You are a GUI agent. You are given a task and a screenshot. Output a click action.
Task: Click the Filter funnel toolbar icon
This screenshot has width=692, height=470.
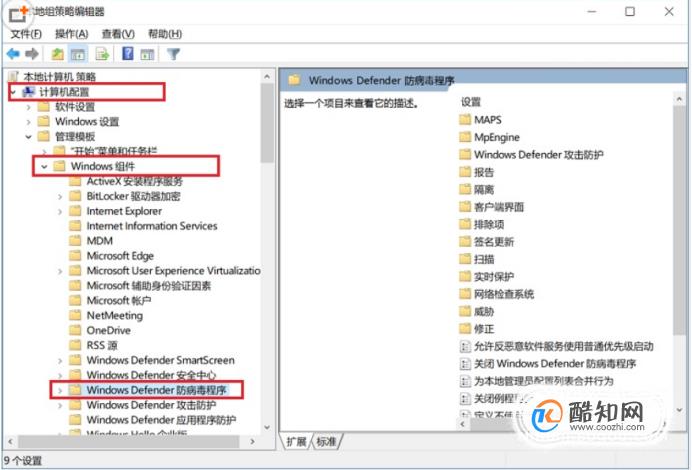pos(173,54)
